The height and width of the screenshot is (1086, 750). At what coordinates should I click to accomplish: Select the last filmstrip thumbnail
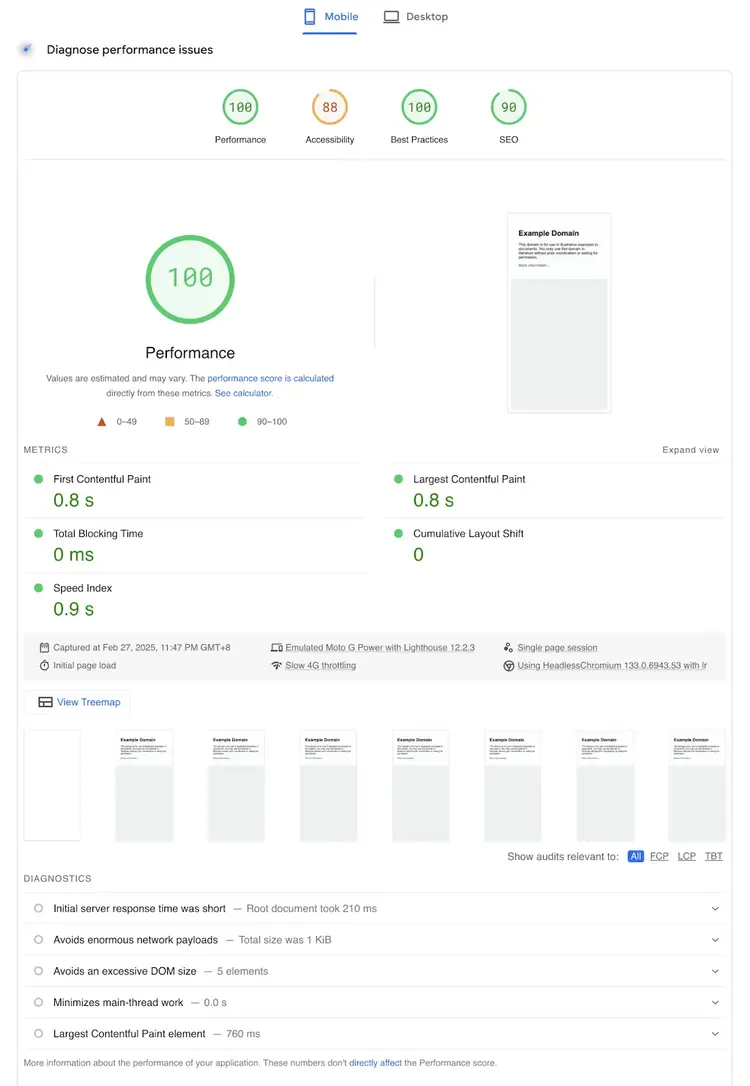[697, 785]
